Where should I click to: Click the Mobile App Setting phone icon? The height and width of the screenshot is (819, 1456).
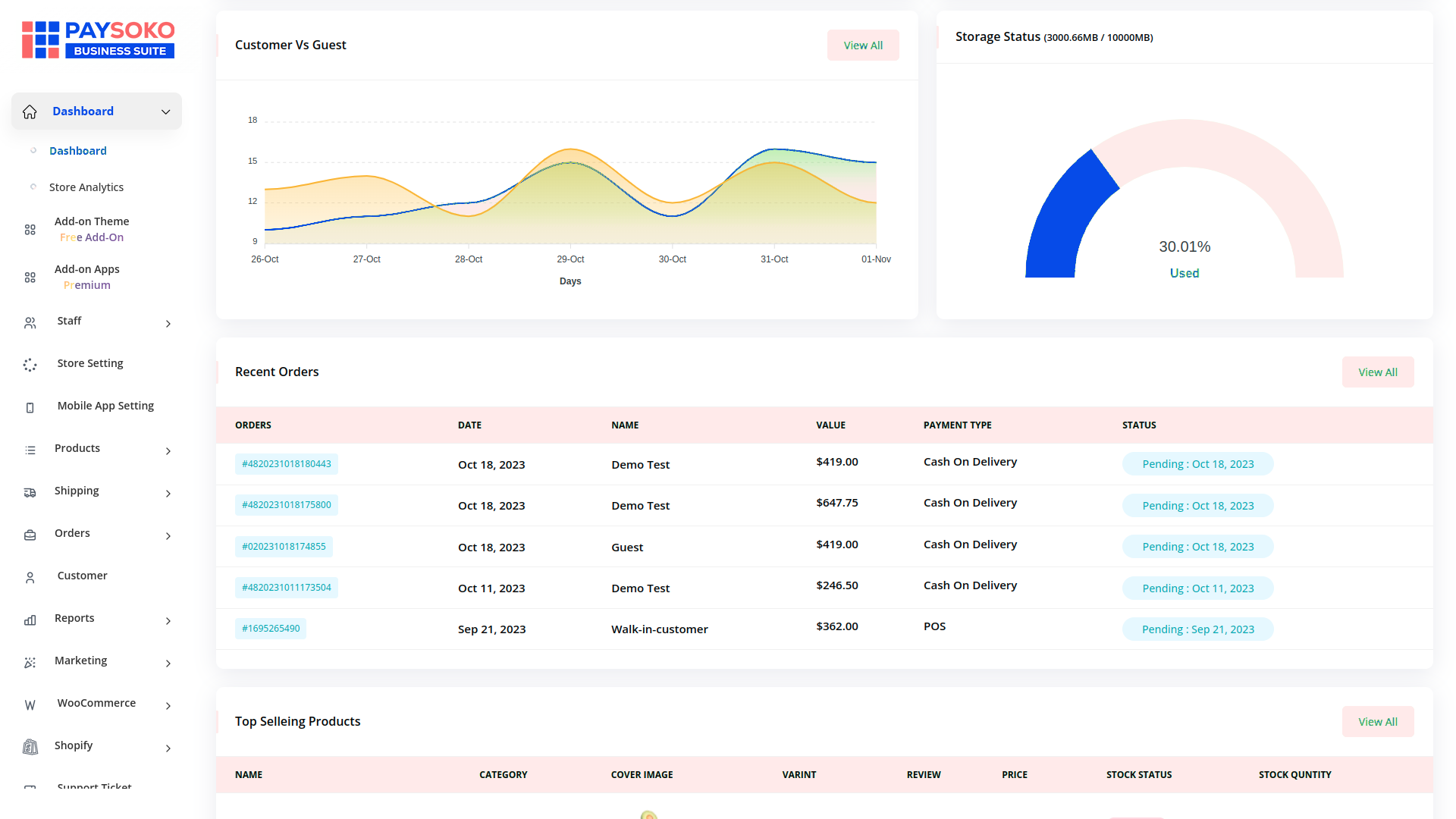[30, 408]
